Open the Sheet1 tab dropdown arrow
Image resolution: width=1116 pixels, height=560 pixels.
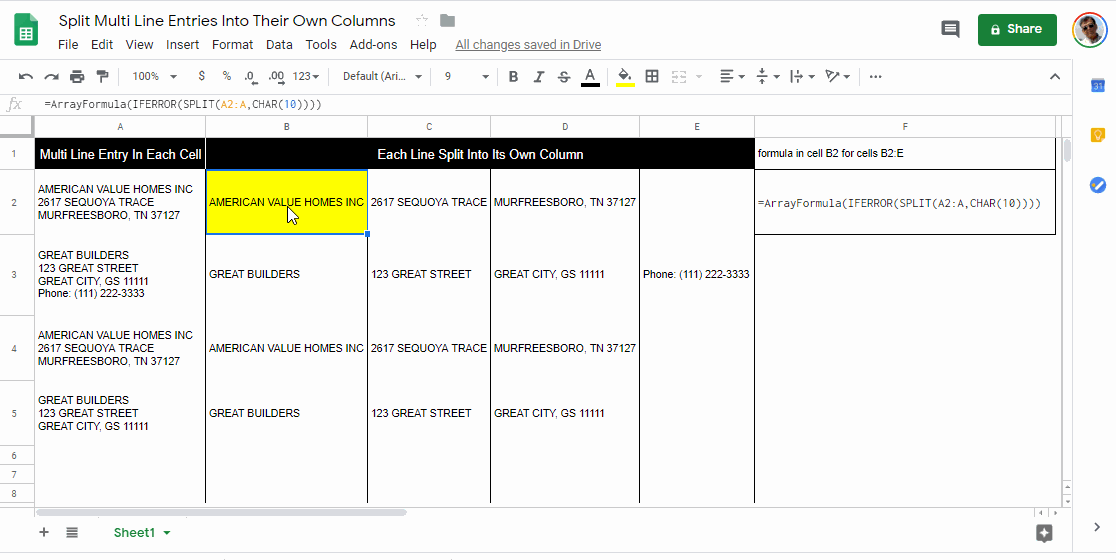click(x=167, y=533)
